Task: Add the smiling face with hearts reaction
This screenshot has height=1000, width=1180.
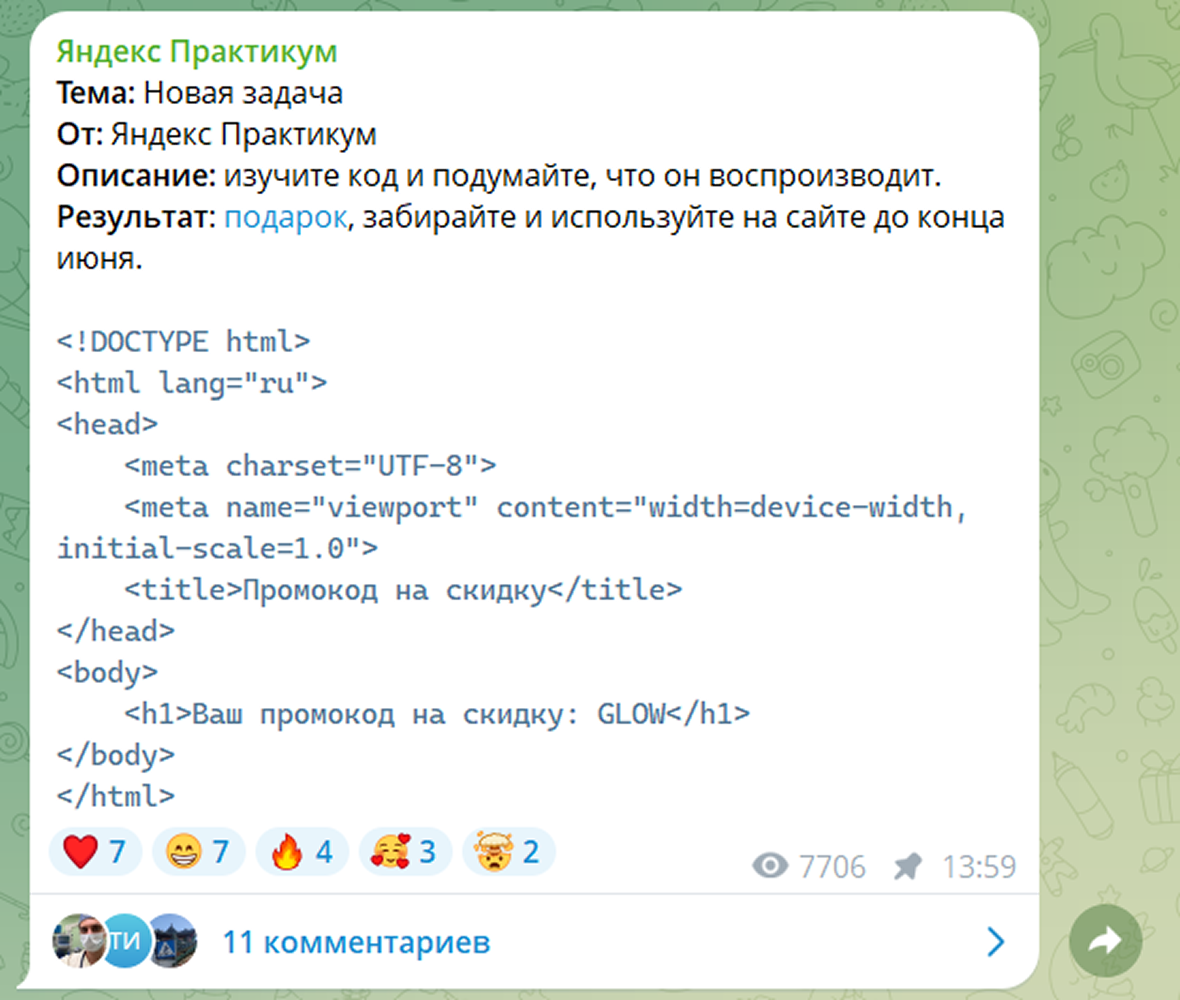Action: [405, 852]
